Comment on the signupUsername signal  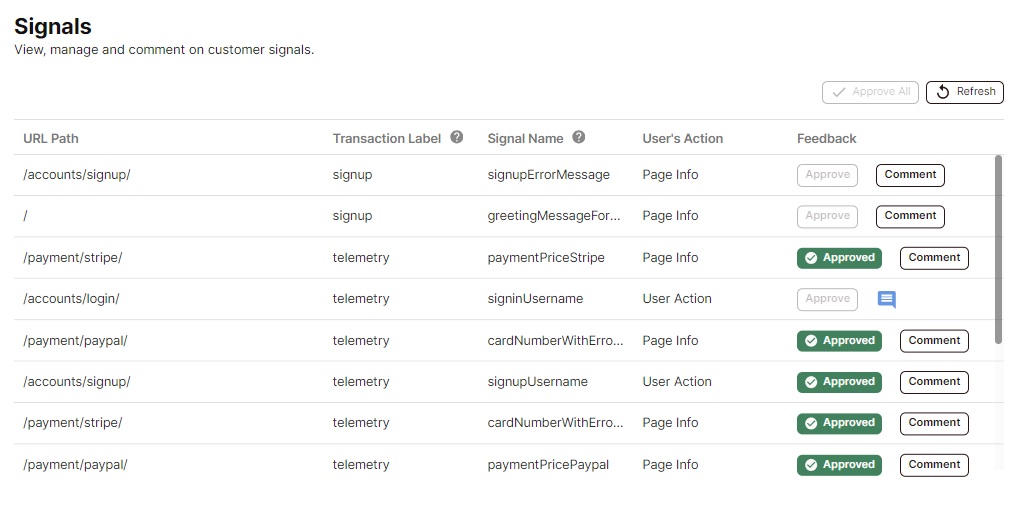(934, 382)
